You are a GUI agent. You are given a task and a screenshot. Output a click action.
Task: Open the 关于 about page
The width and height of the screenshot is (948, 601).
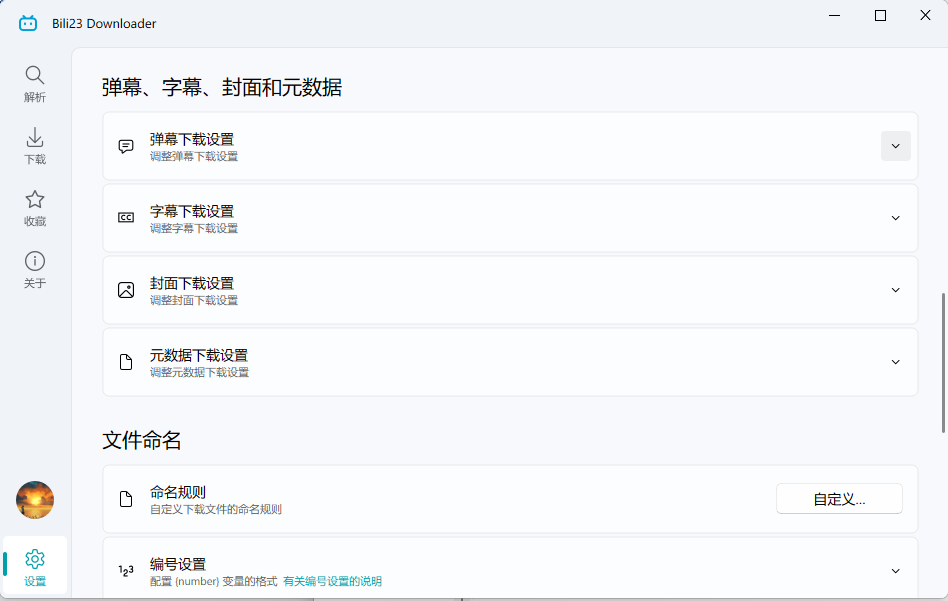click(x=34, y=270)
